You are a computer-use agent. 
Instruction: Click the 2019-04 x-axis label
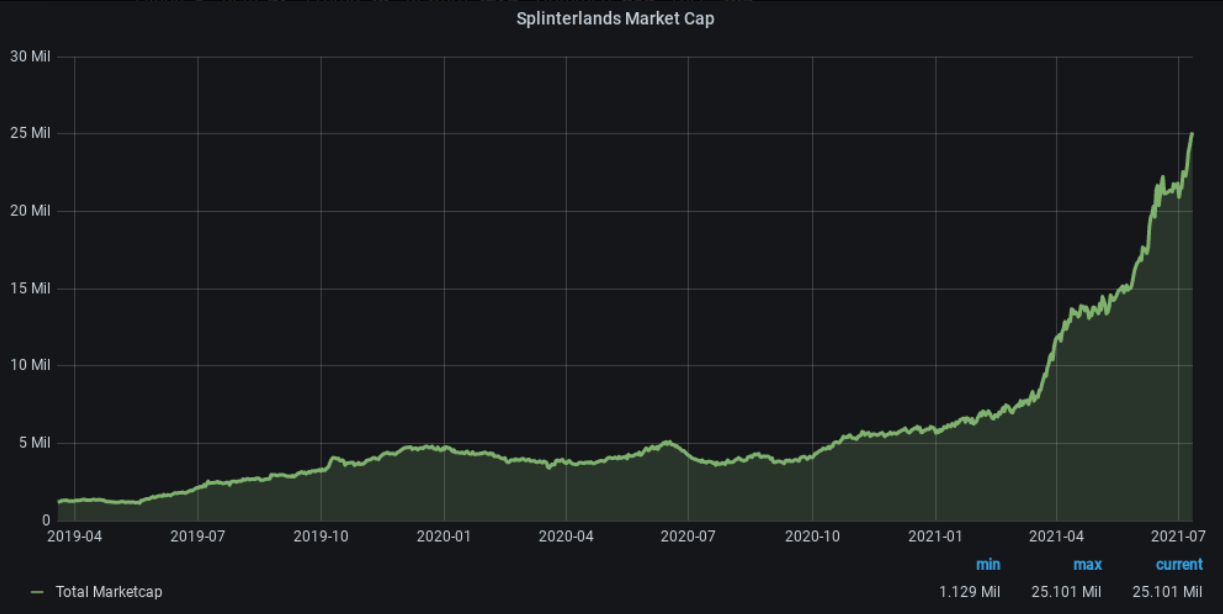pos(76,536)
